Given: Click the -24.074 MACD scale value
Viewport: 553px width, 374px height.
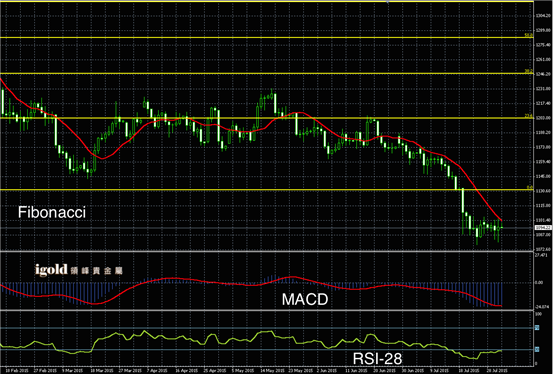Looking at the screenshot, I should pyautogui.click(x=541, y=306).
